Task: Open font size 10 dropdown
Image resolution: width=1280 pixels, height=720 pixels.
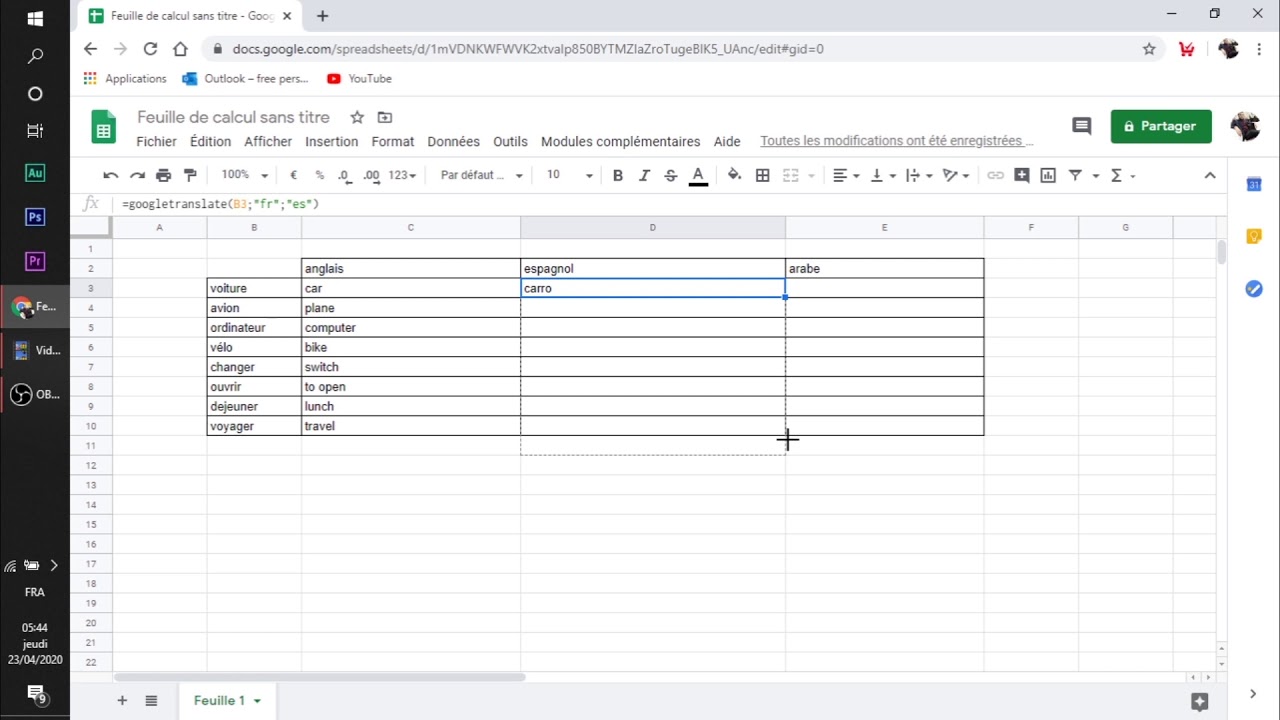Action: coord(569,175)
